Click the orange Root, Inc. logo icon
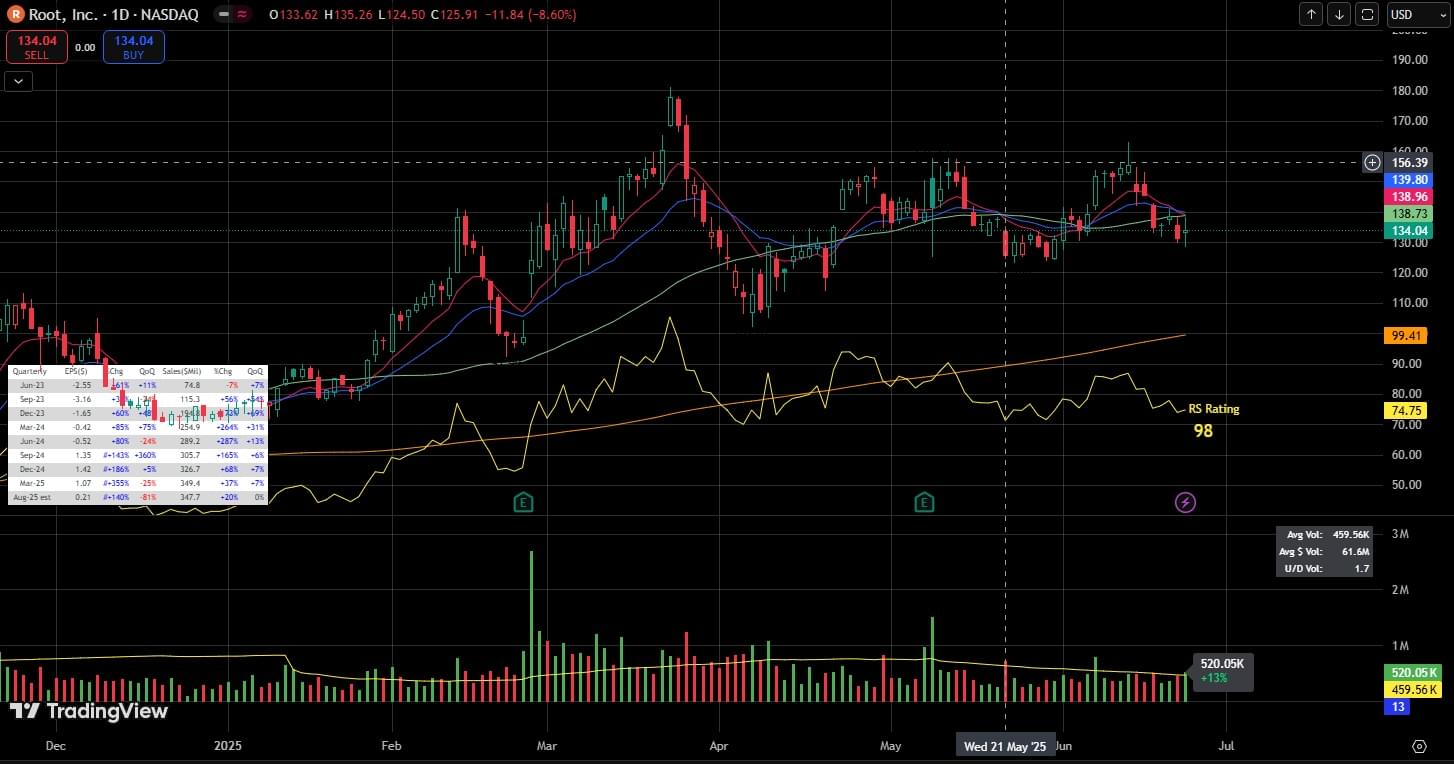The height and width of the screenshot is (764, 1454). (14, 15)
